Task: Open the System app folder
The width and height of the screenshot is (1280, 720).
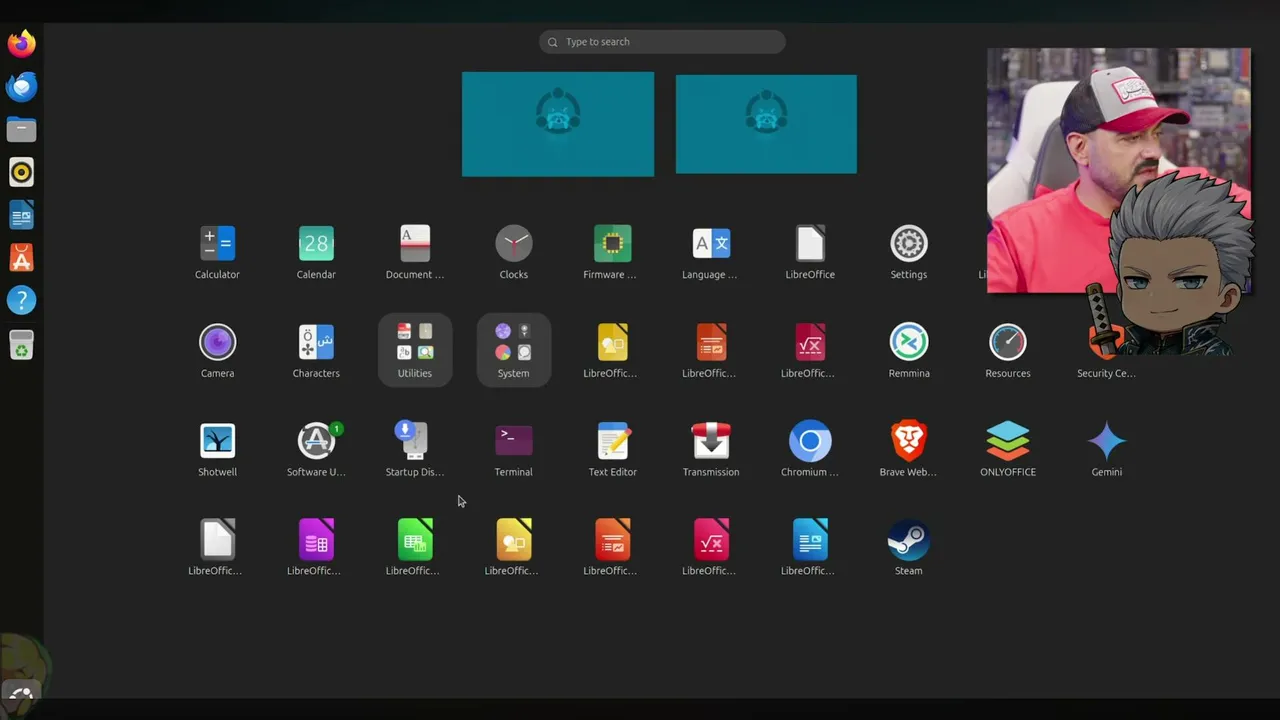Action: click(x=514, y=349)
